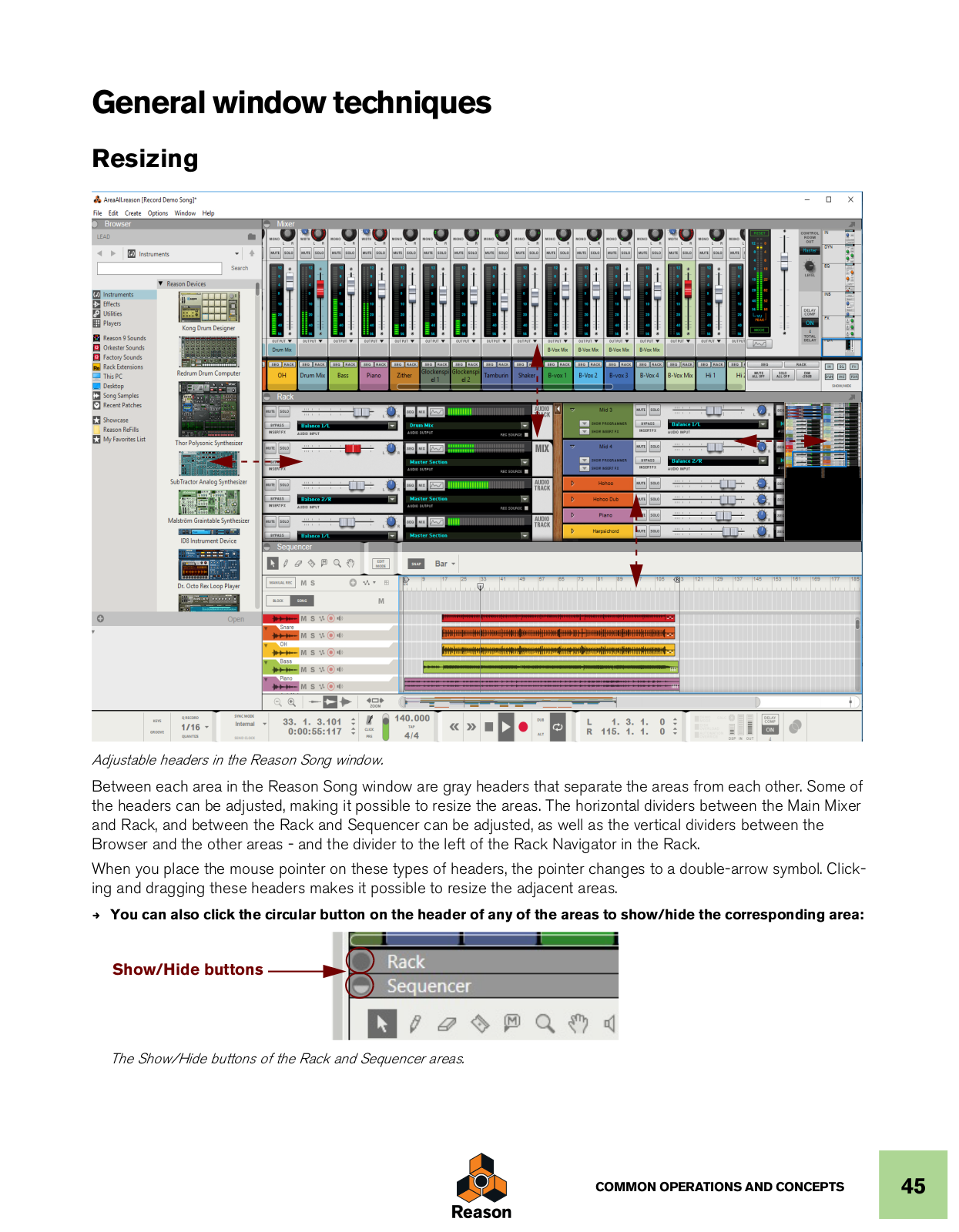
Task: Click the red fader on the Drum Mix channel
Action: 320,289
